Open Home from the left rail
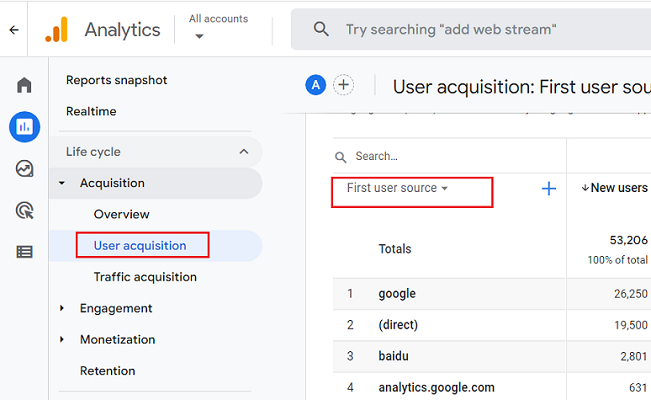The image size is (651, 400). 24,85
